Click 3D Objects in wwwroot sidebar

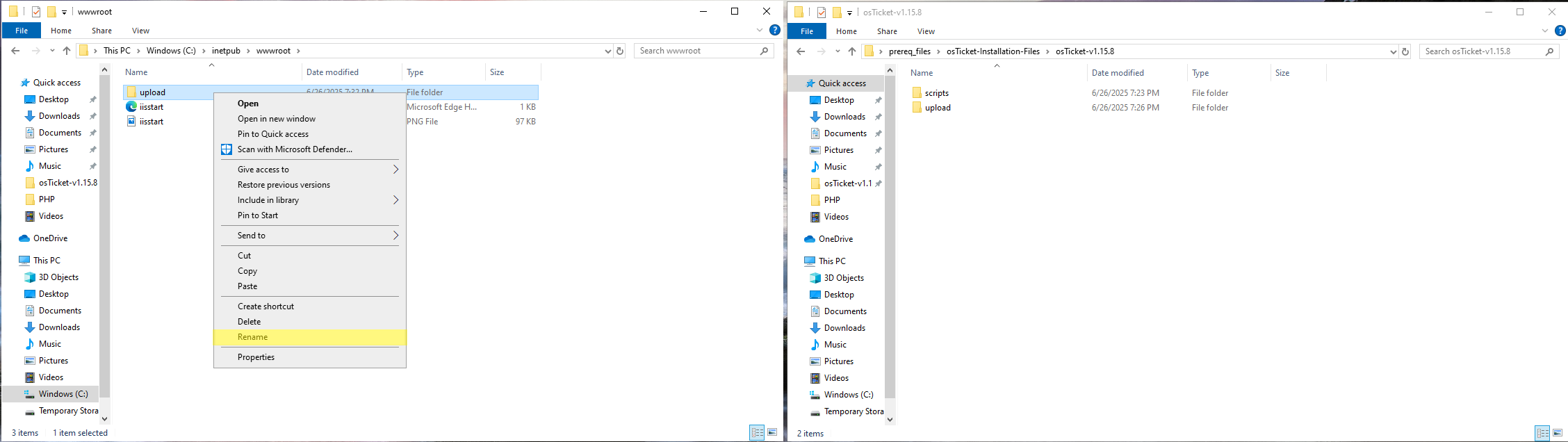pyautogui.click(x=51, y=277)
